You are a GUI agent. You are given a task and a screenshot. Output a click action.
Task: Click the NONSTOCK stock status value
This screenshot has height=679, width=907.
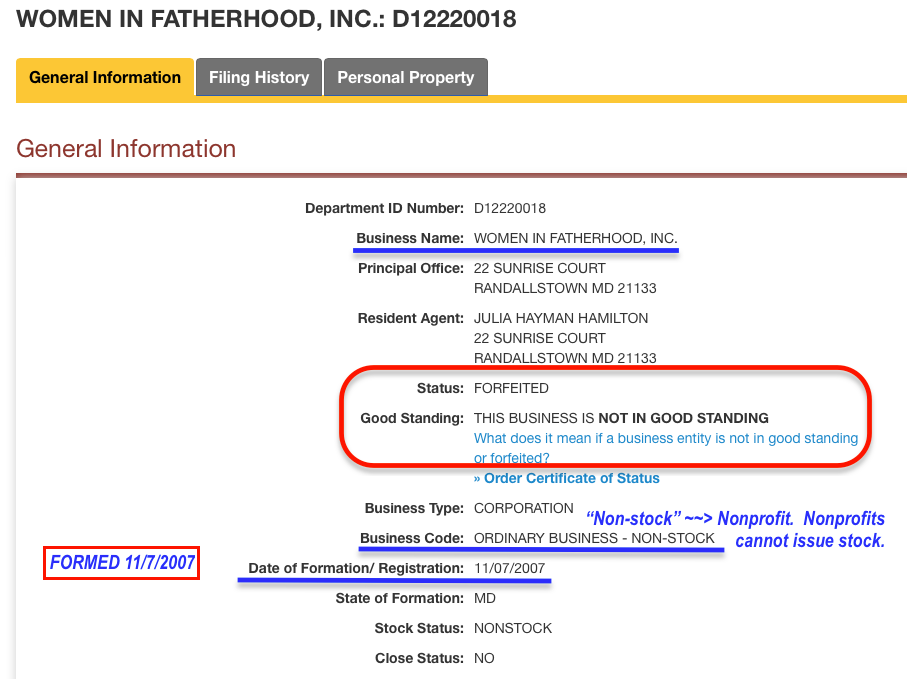513,628
